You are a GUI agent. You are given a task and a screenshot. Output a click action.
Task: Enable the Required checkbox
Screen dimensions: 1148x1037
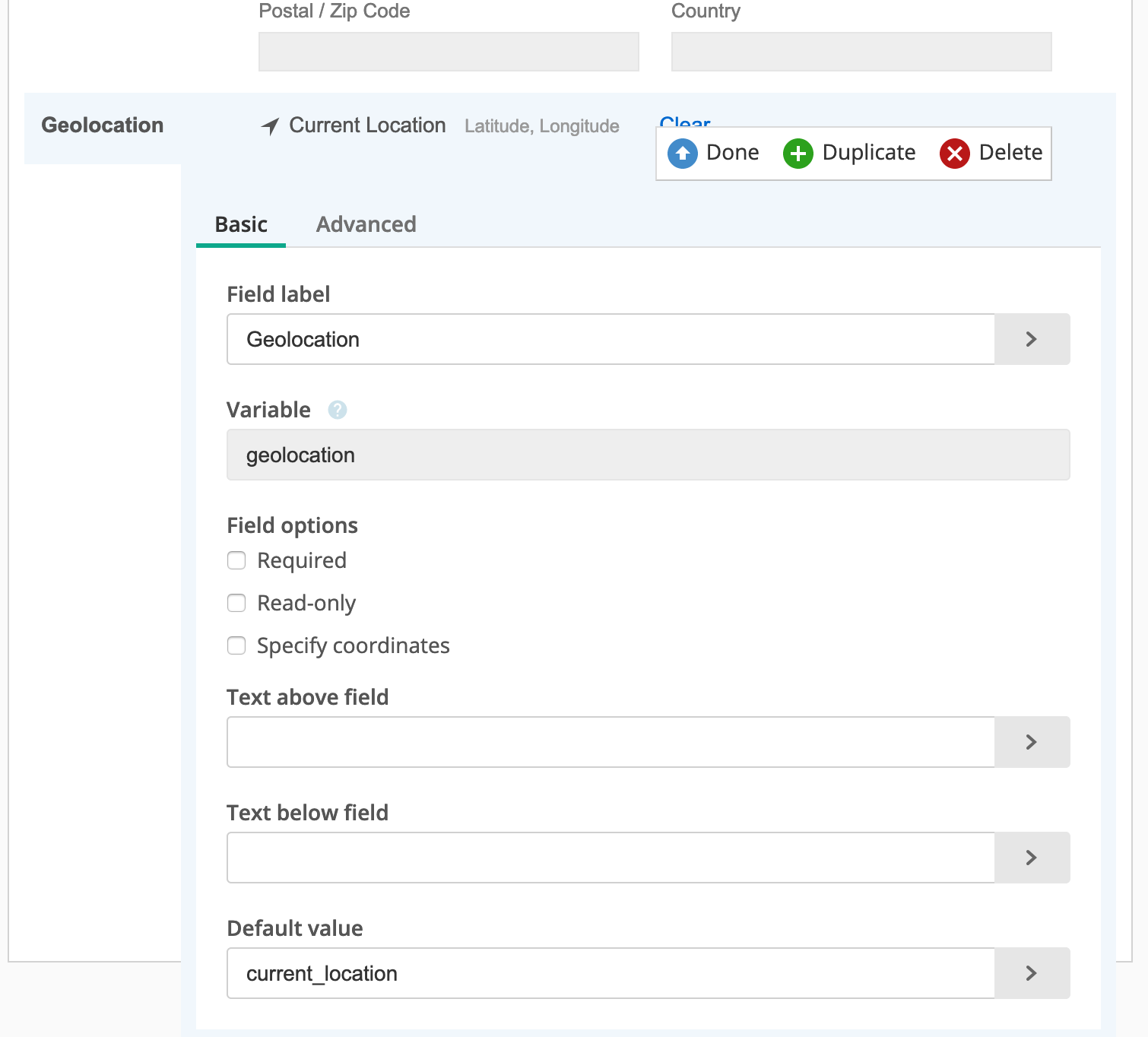tap(237, 561)
